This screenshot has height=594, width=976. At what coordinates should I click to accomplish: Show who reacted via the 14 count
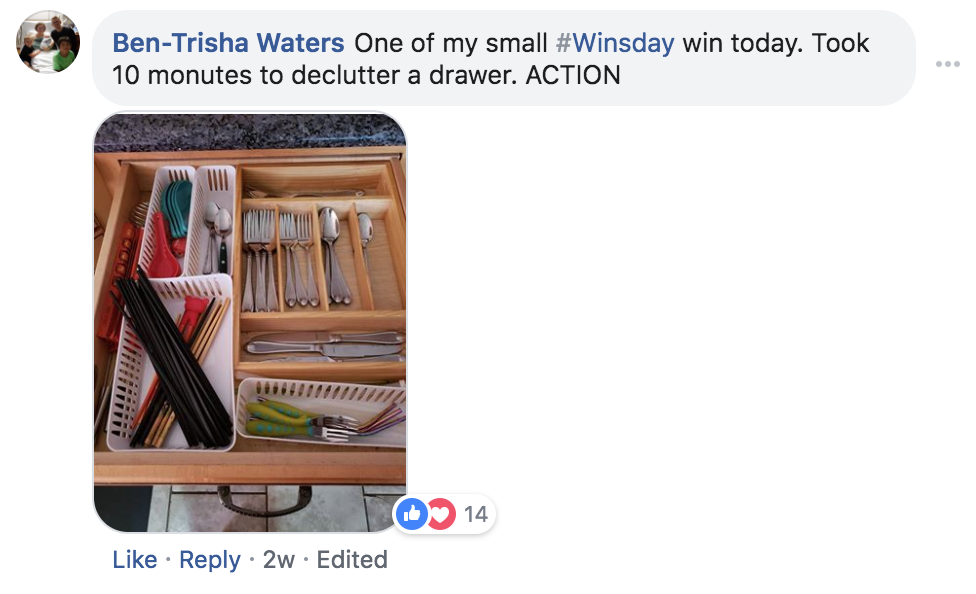476,514
